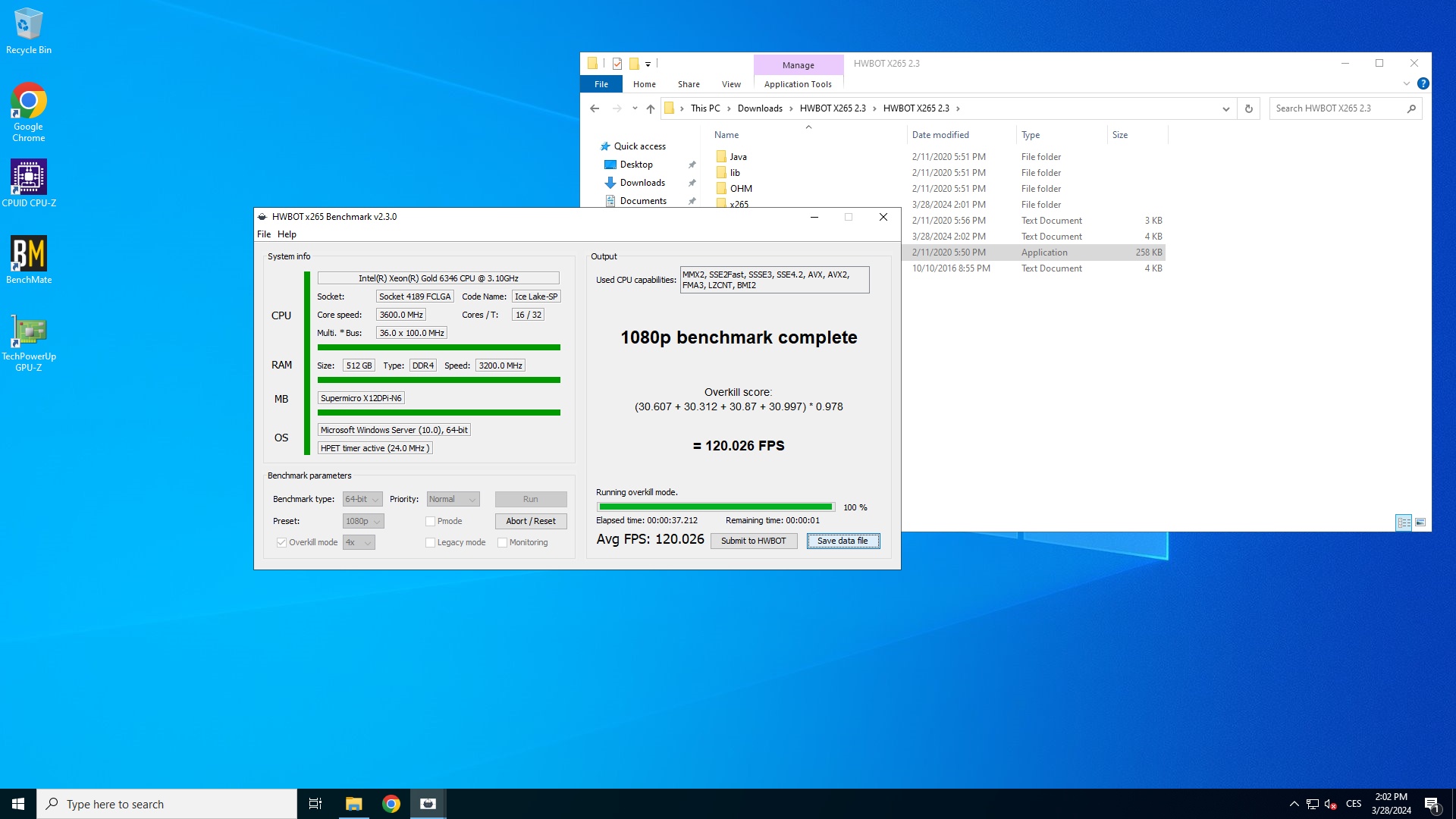Open the Recycle Bin desktop icon
Image resolution: width=1456 pixels, height=819 pixels.
coord(29,31)
